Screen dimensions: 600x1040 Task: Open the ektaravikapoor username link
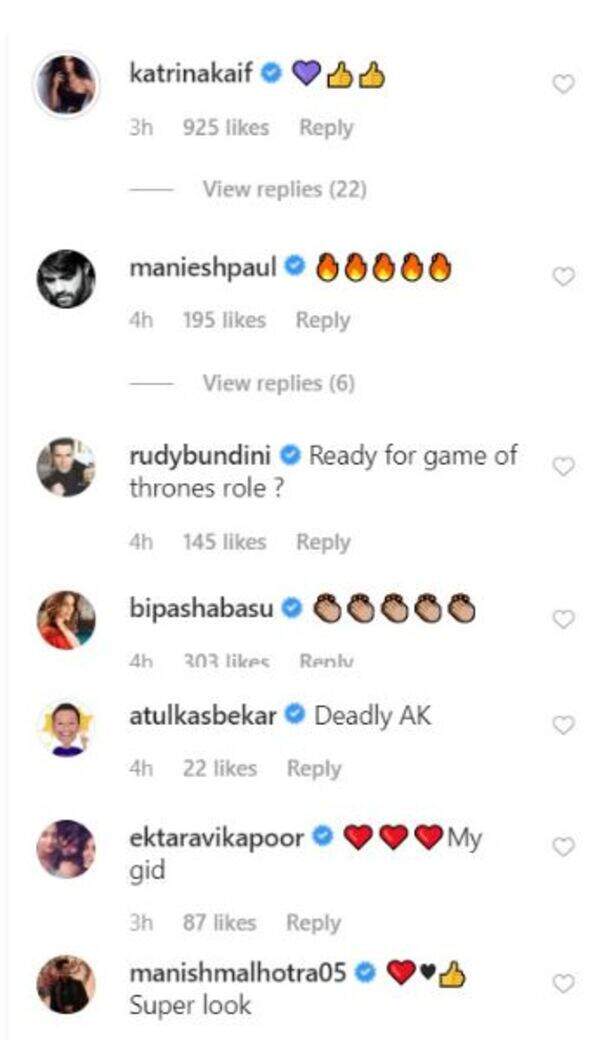[217, 838]
